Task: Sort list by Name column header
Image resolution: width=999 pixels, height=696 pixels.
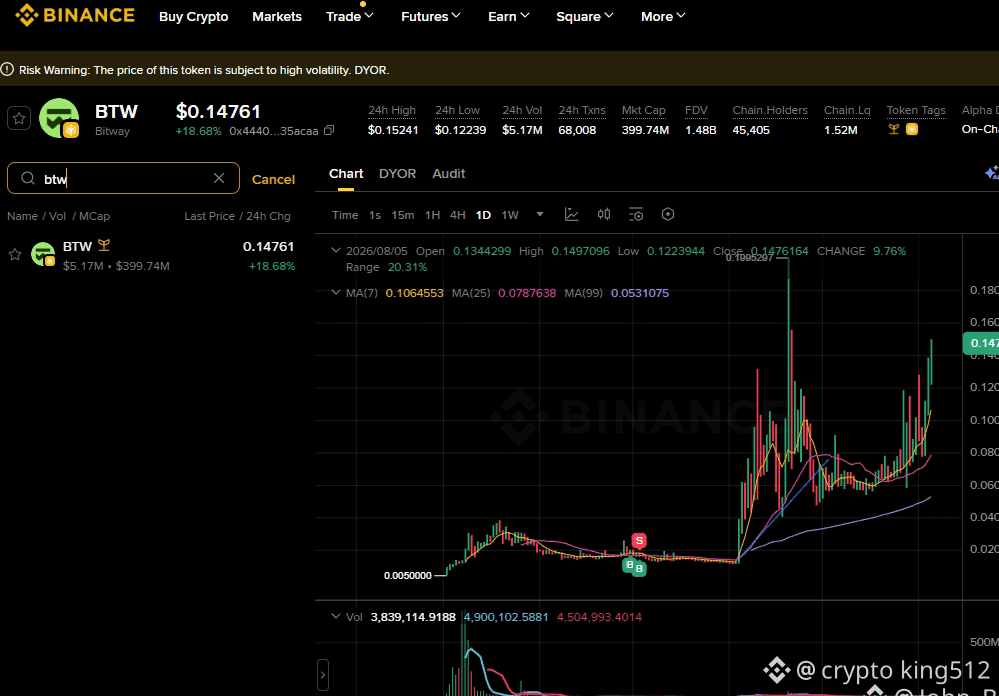Action: (x=22, y=216)
